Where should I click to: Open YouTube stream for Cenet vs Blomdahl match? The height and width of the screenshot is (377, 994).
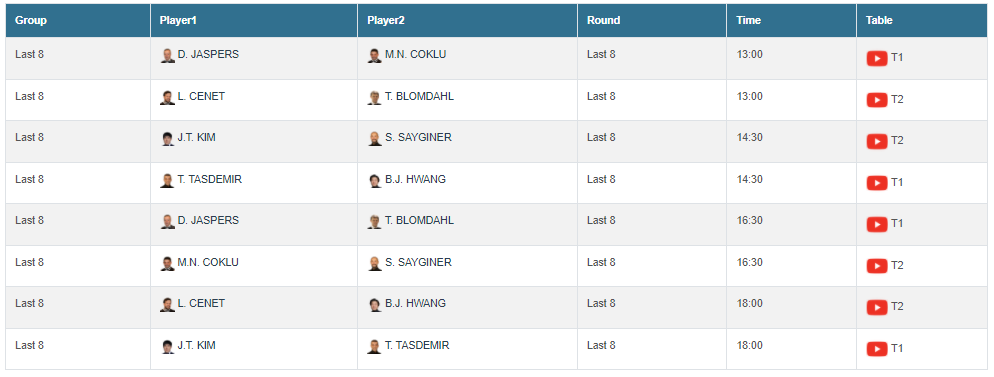click(877, 100)
